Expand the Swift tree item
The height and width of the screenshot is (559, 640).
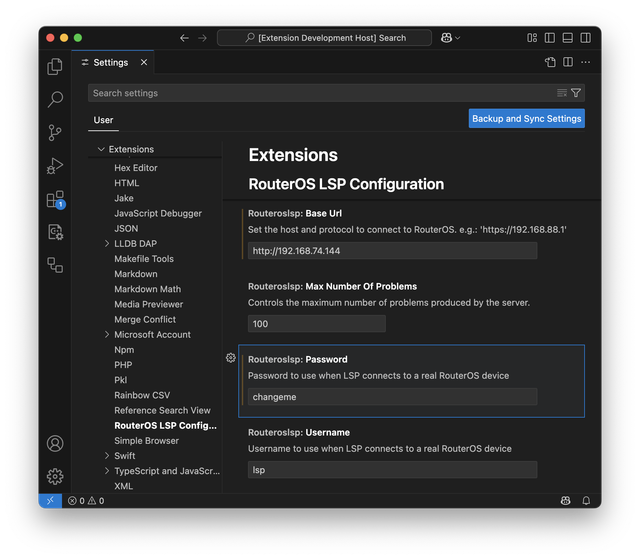click(x=107, y=456)
